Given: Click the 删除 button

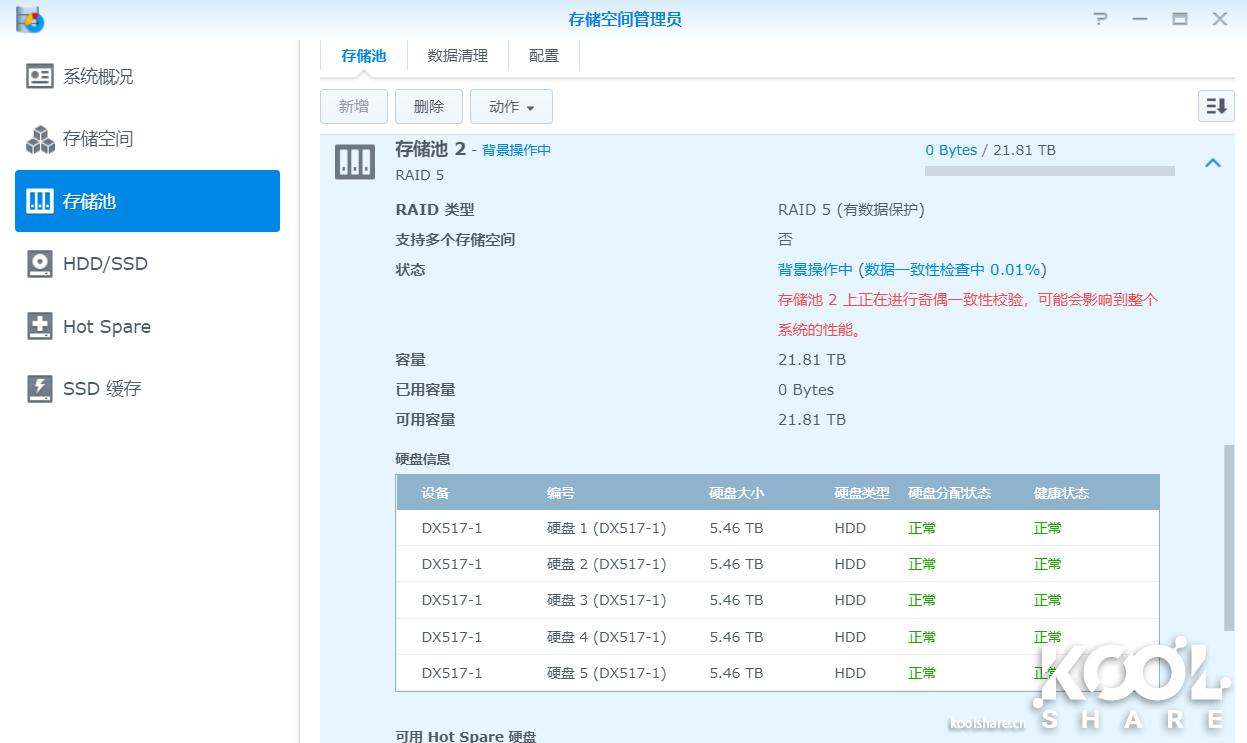Looking at the screenshot, I should [428, 107].
